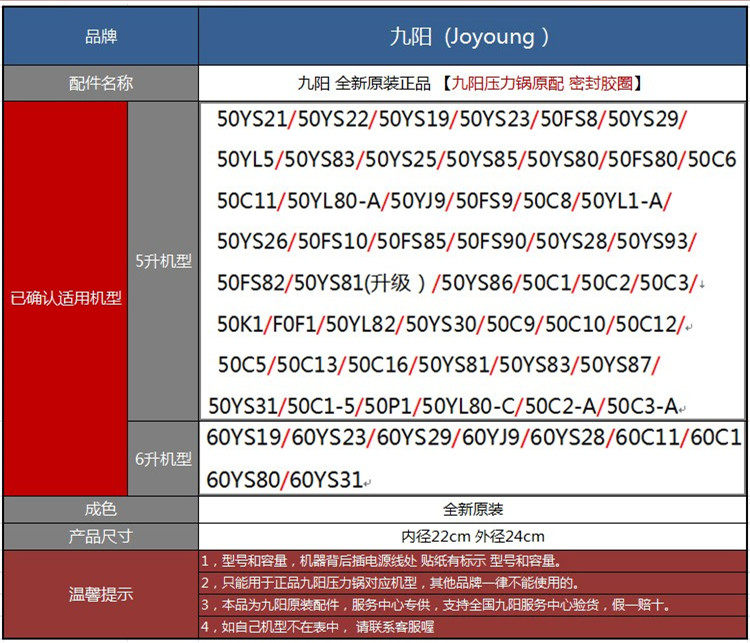Click model 50YS81(升级)
Screen dimensions: 750x643
[360, 283]
